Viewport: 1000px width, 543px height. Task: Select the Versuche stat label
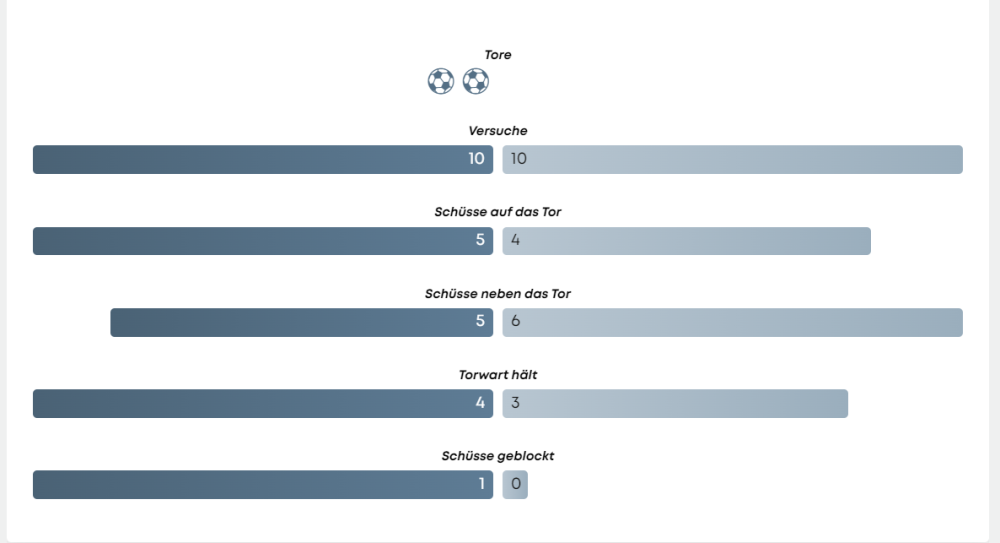pos(498,131)
